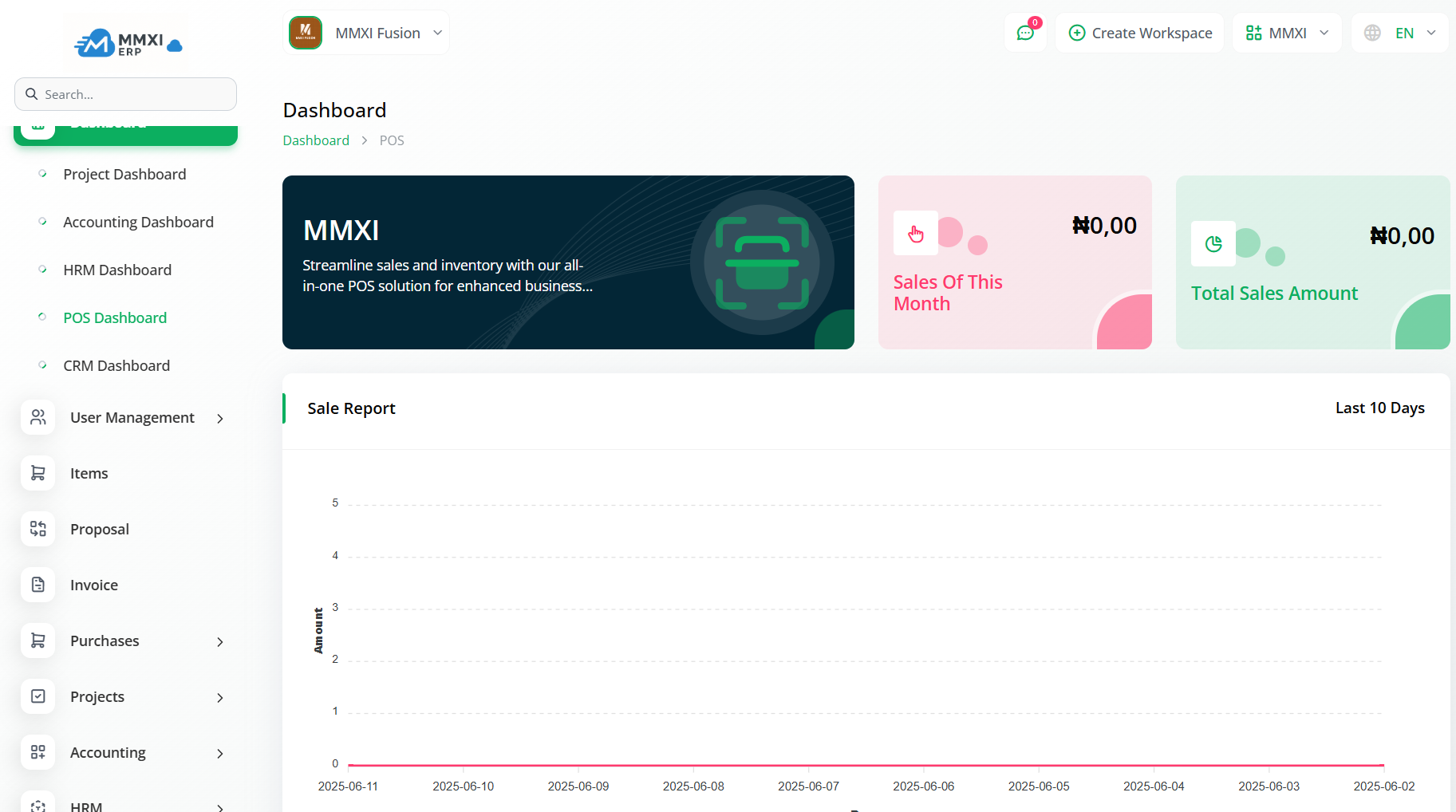Open the MMXI user menu dropdown
This screenshot has width=1456, height=812.
tap(1287, 33)
